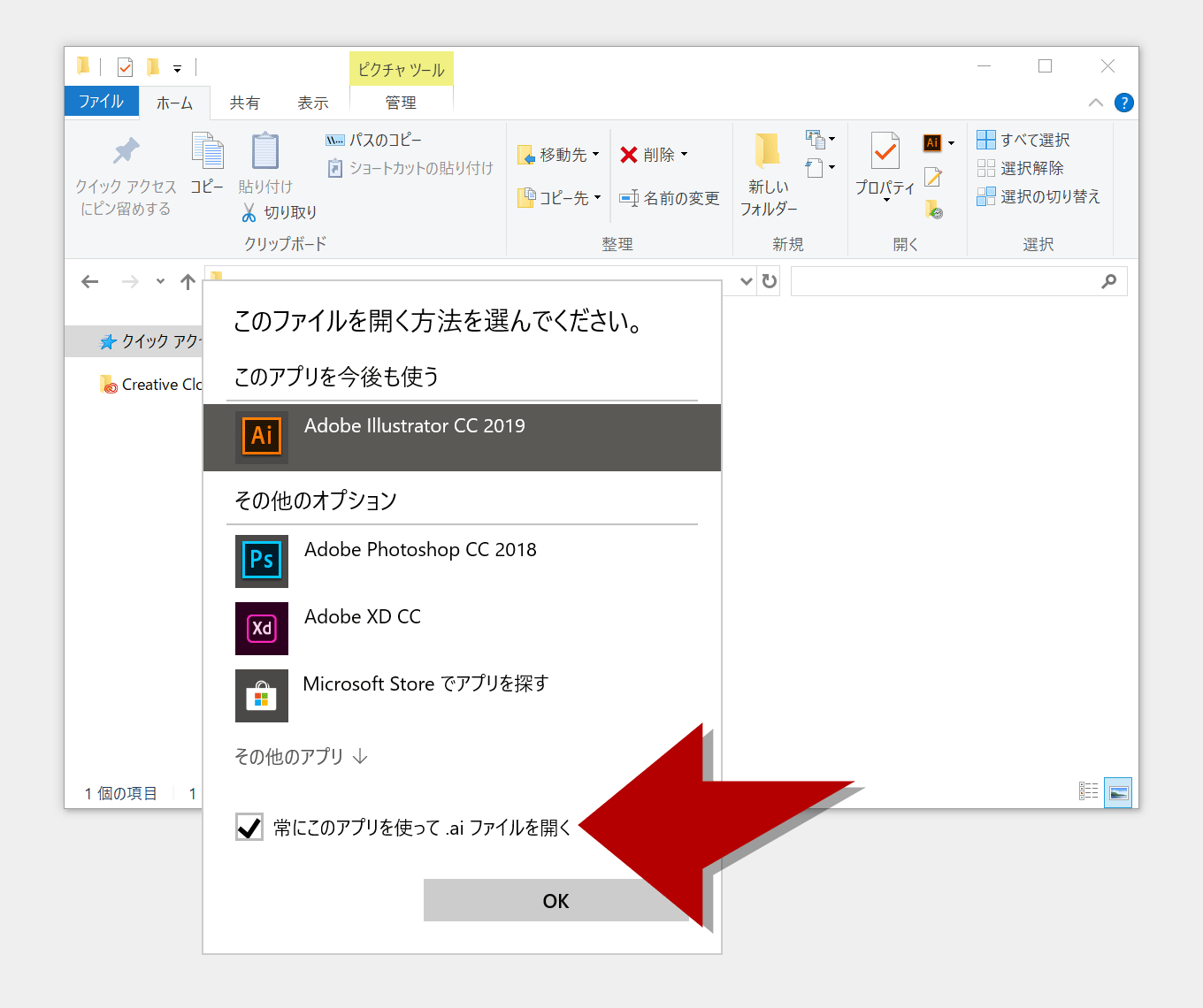Click Rename (名前の変更)
Image resolution: width=1203 pixels, height=1008 pixels.
[x=670, y=198]
